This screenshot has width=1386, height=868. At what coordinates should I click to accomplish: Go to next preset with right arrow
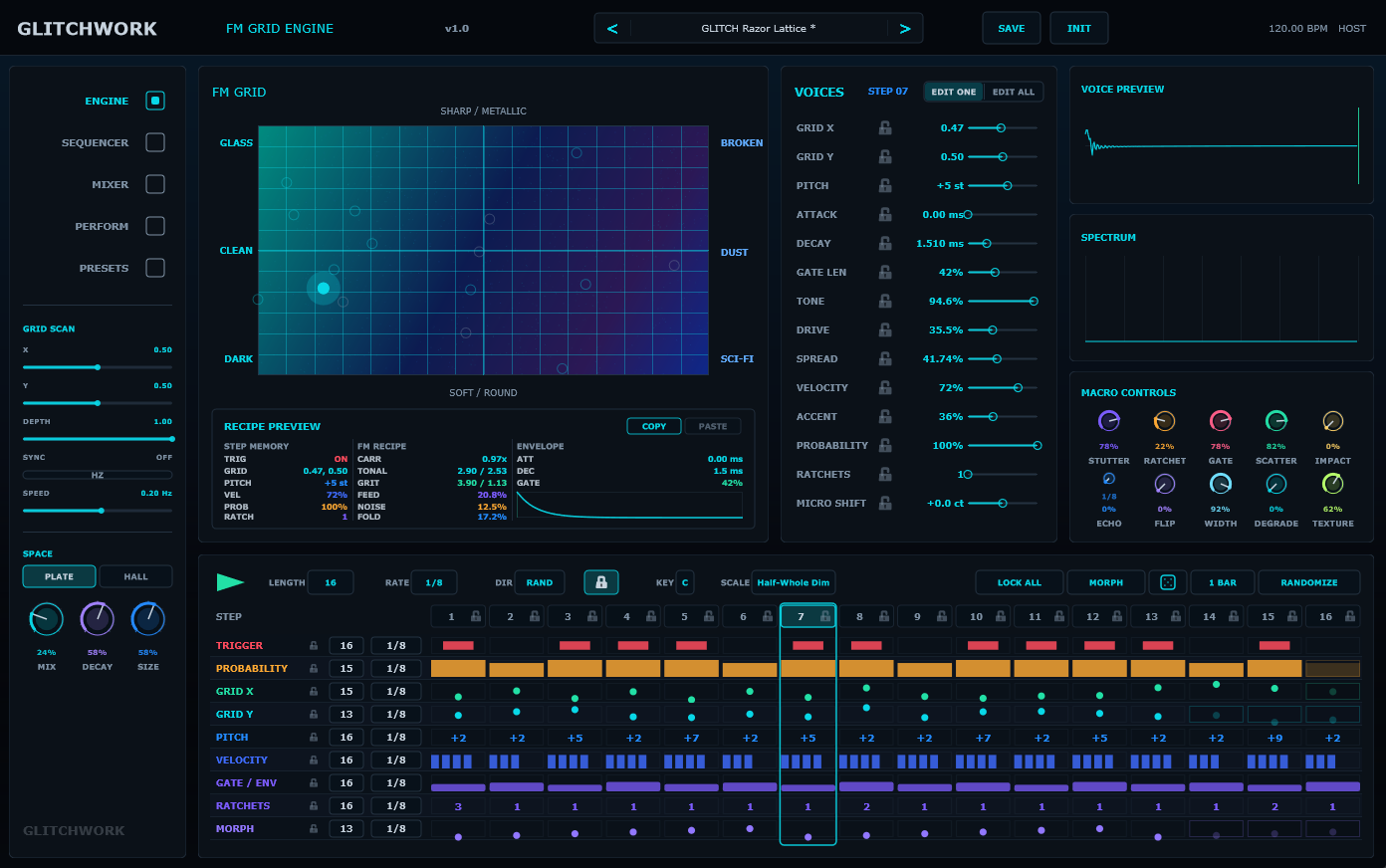(x=905, y=29)
